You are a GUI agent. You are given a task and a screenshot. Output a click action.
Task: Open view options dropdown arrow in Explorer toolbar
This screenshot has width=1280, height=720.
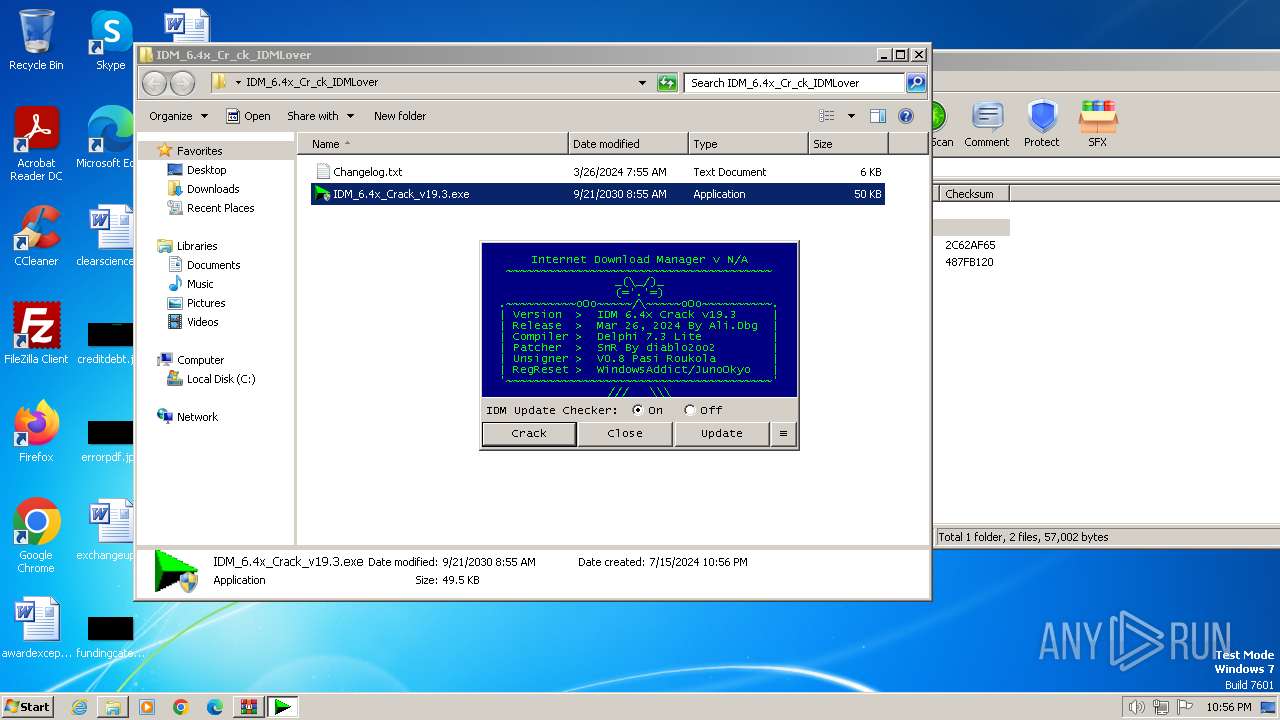[851, 116]
